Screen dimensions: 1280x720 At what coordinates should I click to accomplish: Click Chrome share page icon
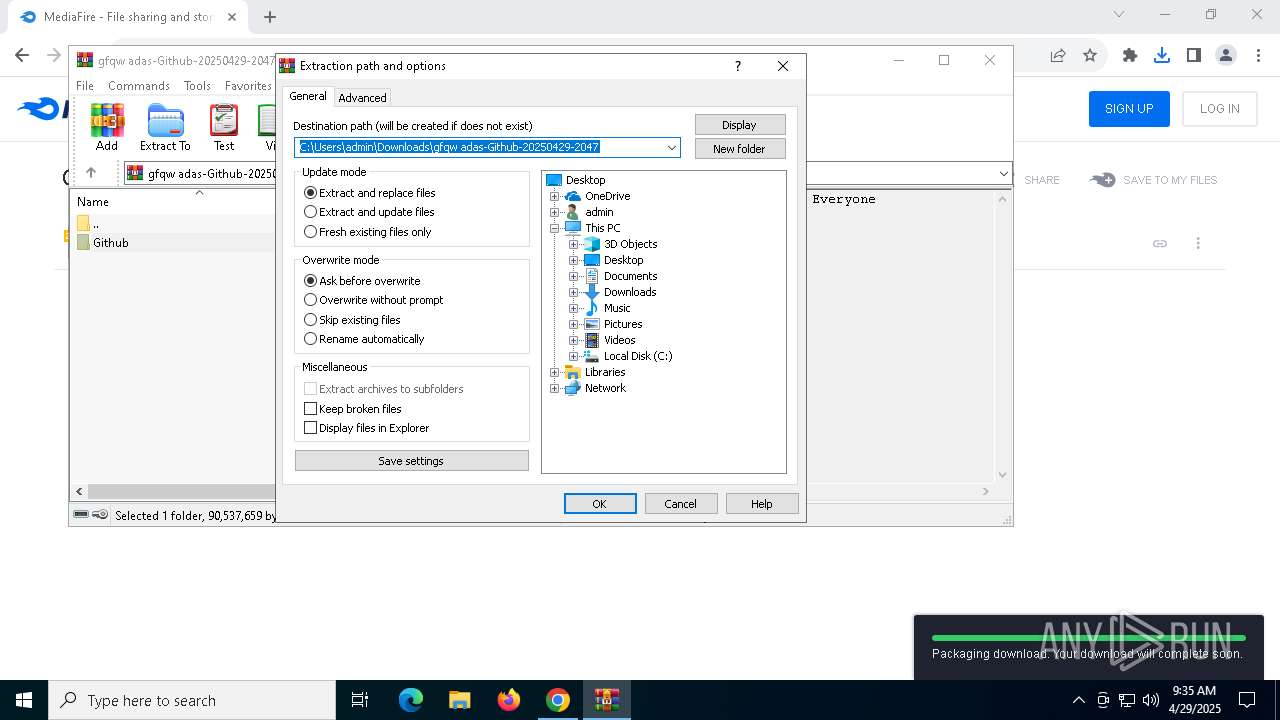click(1058, 55)
